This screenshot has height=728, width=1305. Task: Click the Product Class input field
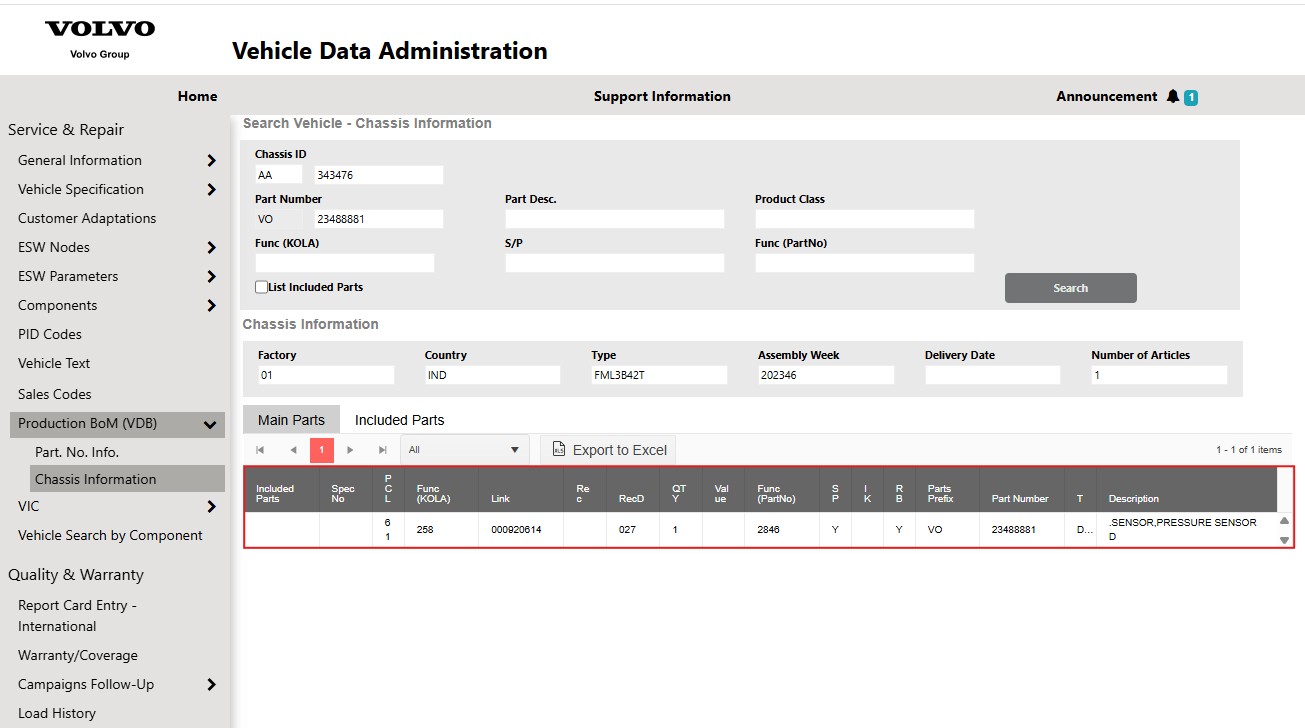pos(864,219)
